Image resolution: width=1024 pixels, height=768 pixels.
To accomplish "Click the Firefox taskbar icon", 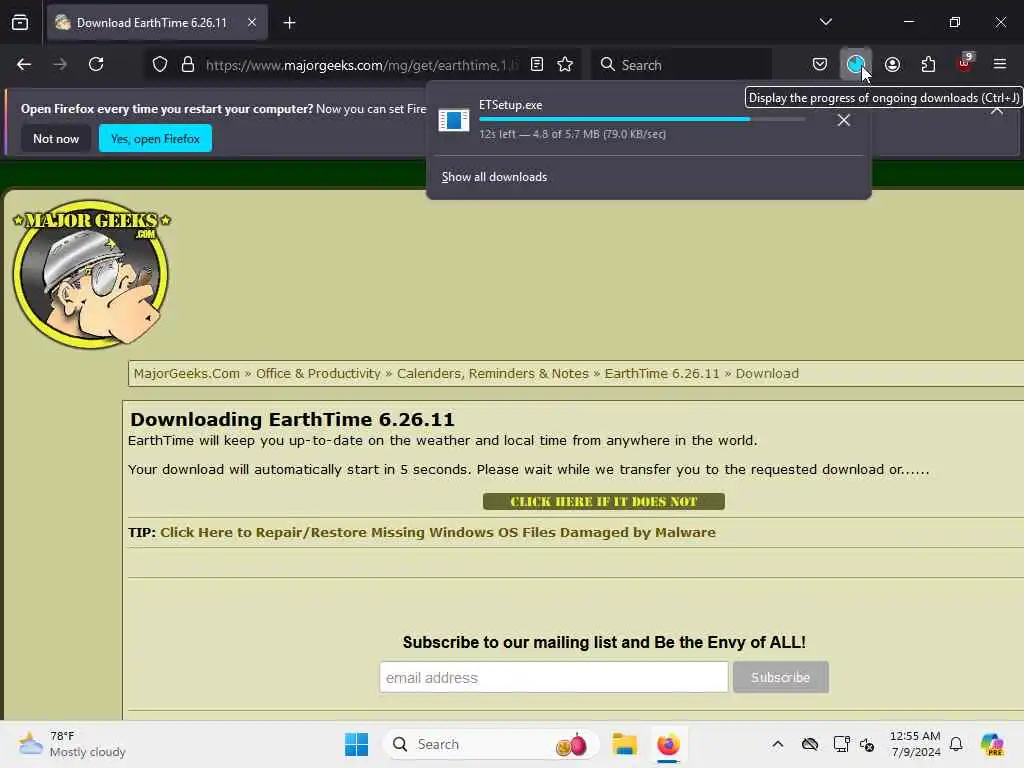I will [x=669, y=744].
